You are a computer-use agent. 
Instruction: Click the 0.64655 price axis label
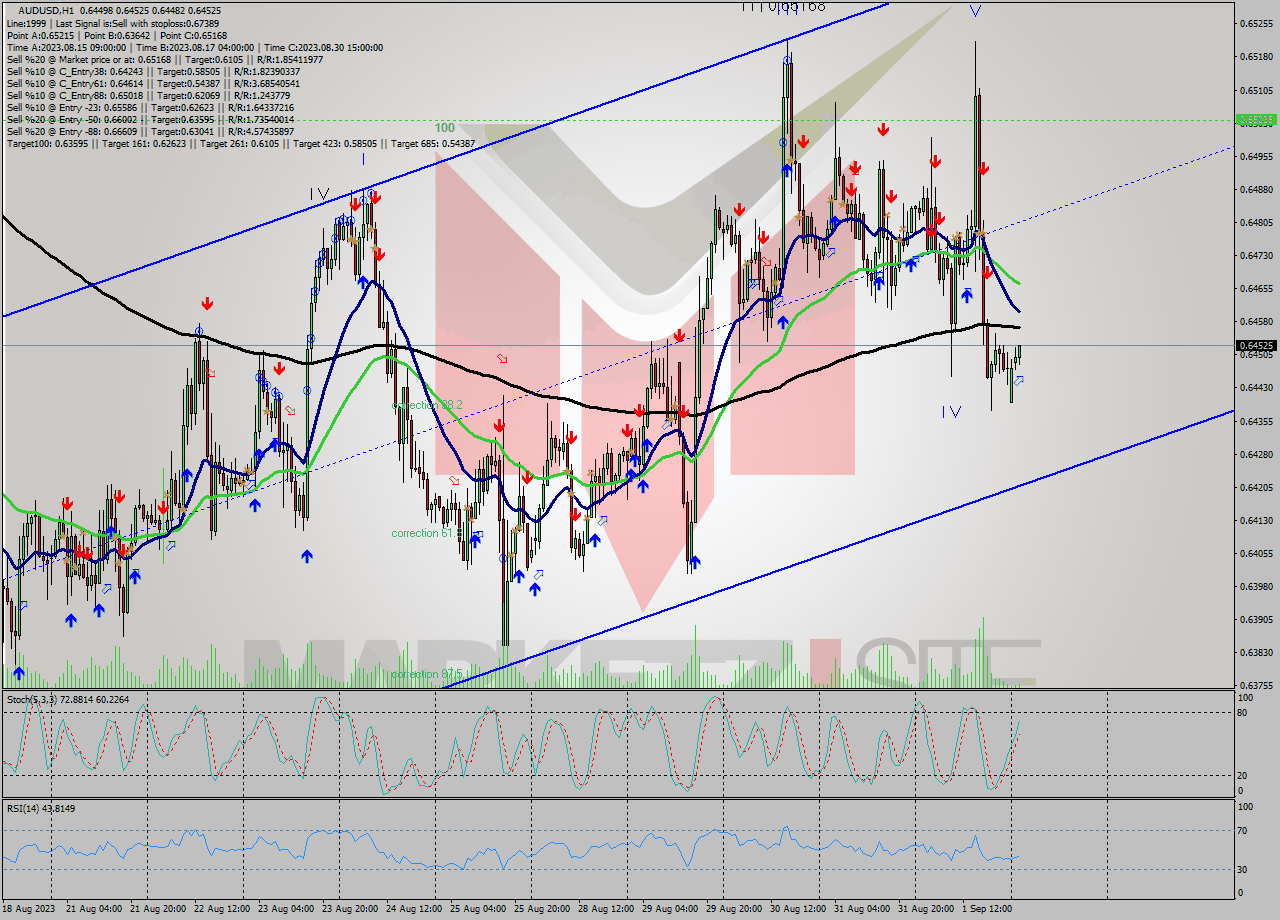click(1256, 288)
